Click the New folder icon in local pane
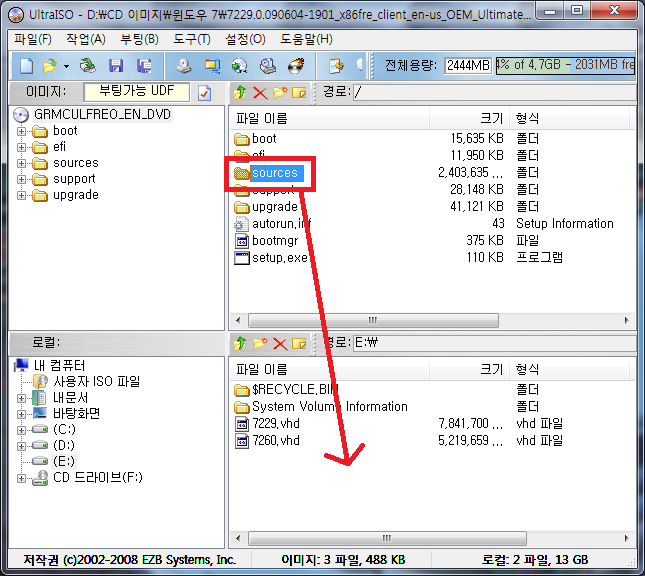The width and height of the screenshot is (645, 576). tap(260, 343)
